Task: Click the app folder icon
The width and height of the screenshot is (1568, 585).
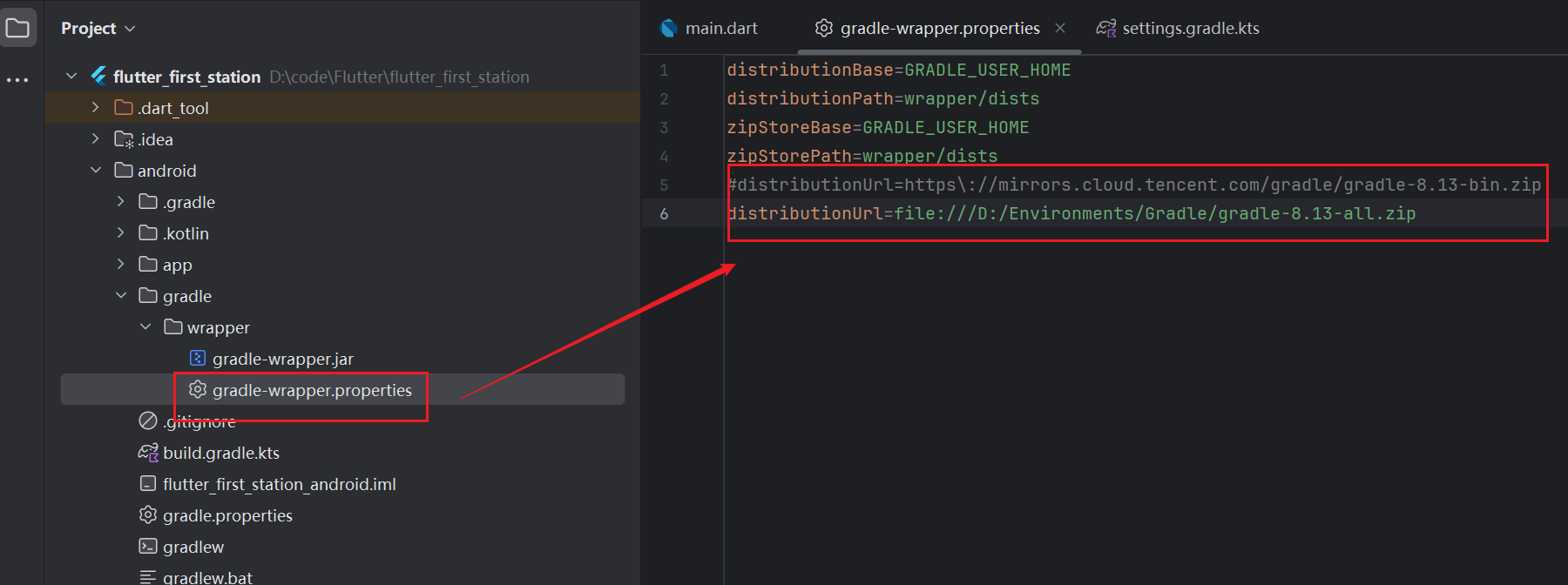Action: (x=148, y=264)
